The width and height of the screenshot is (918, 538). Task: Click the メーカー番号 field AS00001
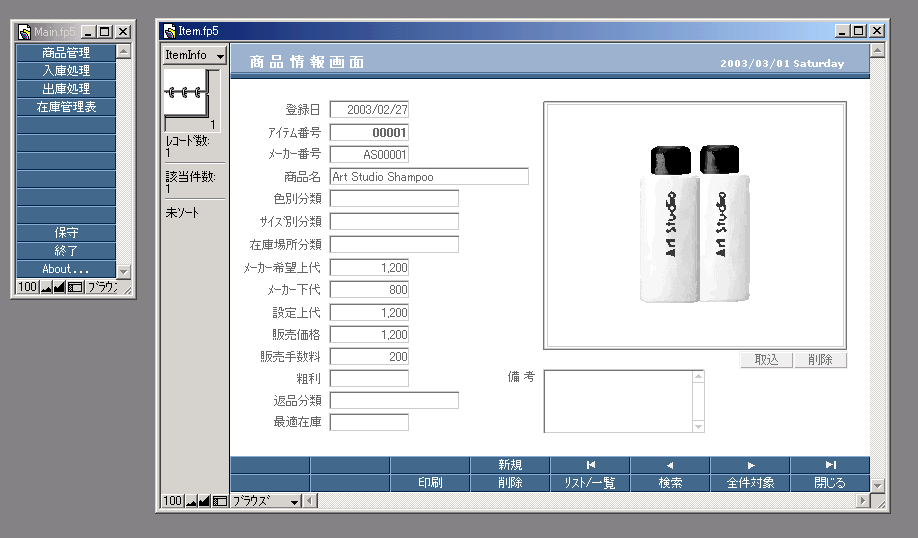(x=369, y=155)
